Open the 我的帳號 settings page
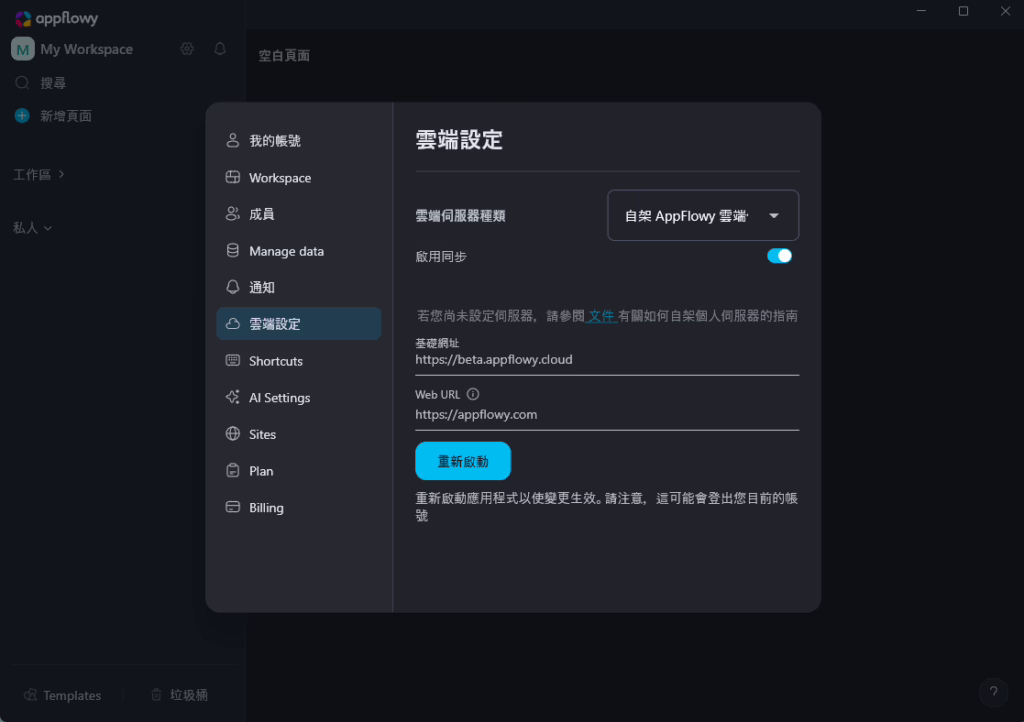1024x722 pixels. pyautogui.click(x=298, y=140)
